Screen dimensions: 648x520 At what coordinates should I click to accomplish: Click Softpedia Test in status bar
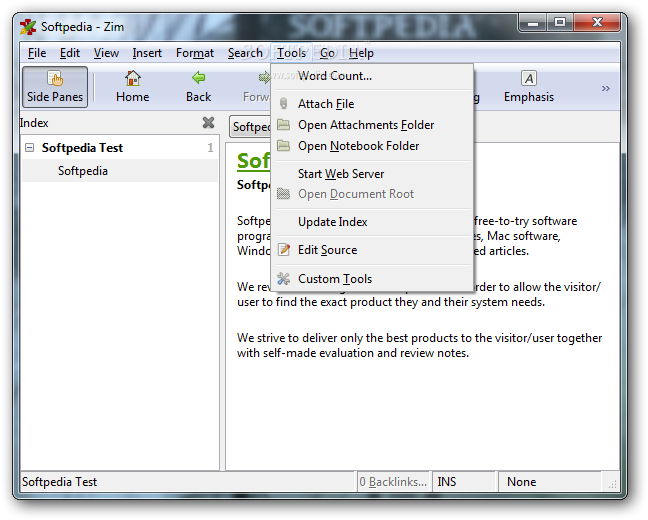pos(60,482)
